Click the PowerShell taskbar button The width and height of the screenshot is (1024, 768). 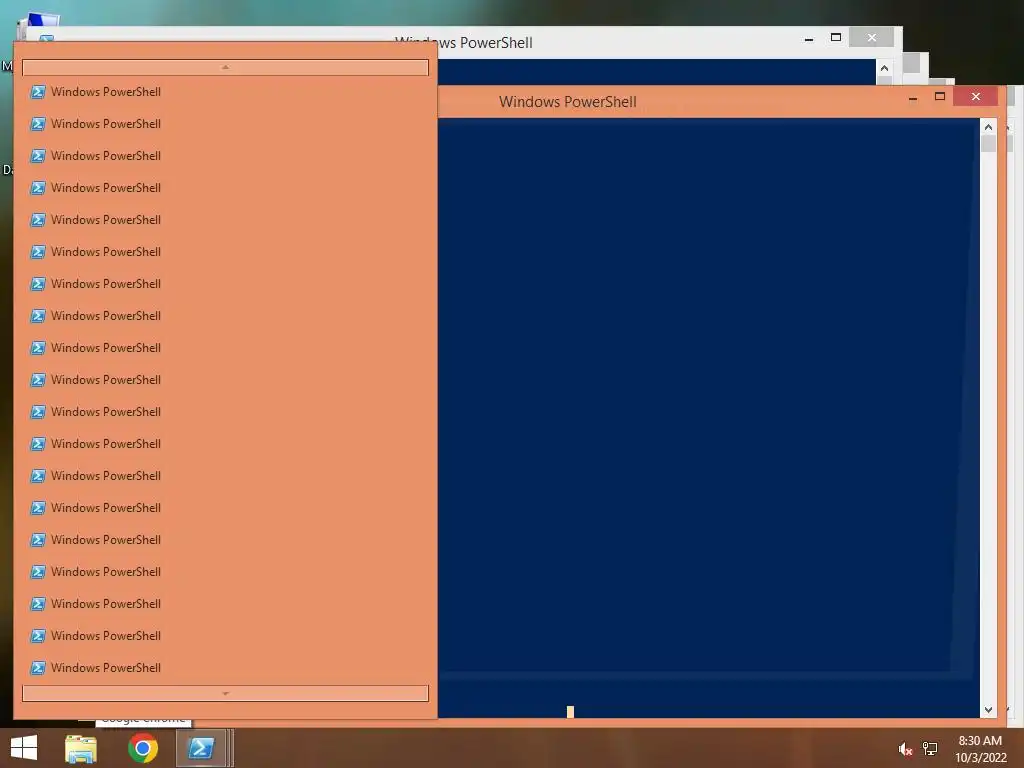[201, 748]
